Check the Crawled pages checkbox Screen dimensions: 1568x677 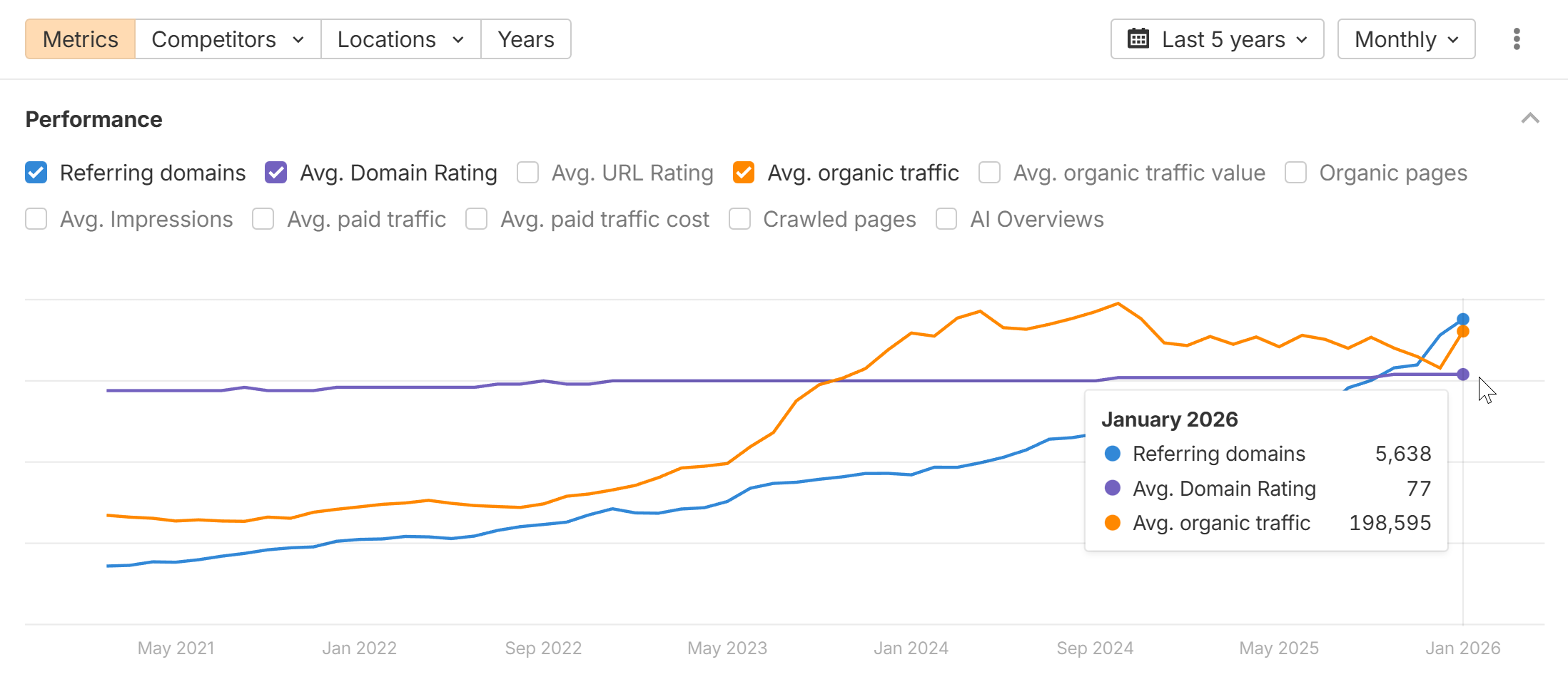tap(740, 219)
